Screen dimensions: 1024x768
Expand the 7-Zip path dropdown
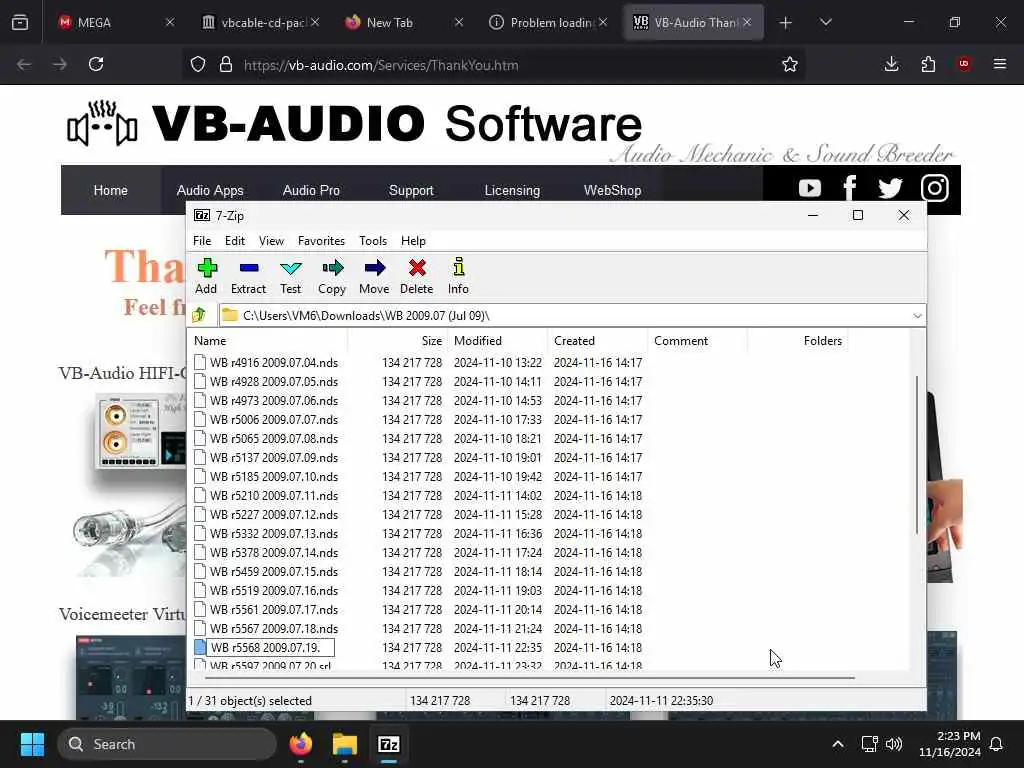tap(917, 315)
